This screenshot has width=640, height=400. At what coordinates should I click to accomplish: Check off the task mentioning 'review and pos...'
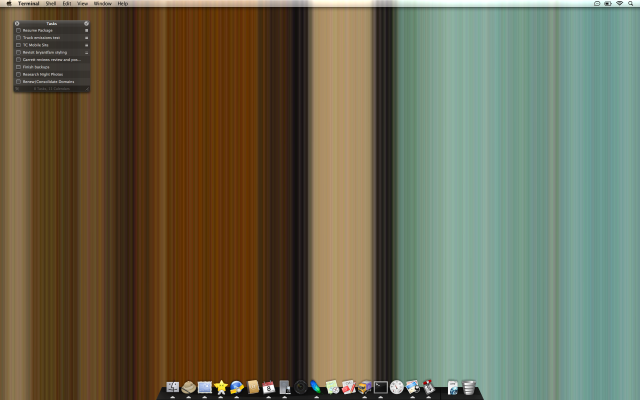18,60
